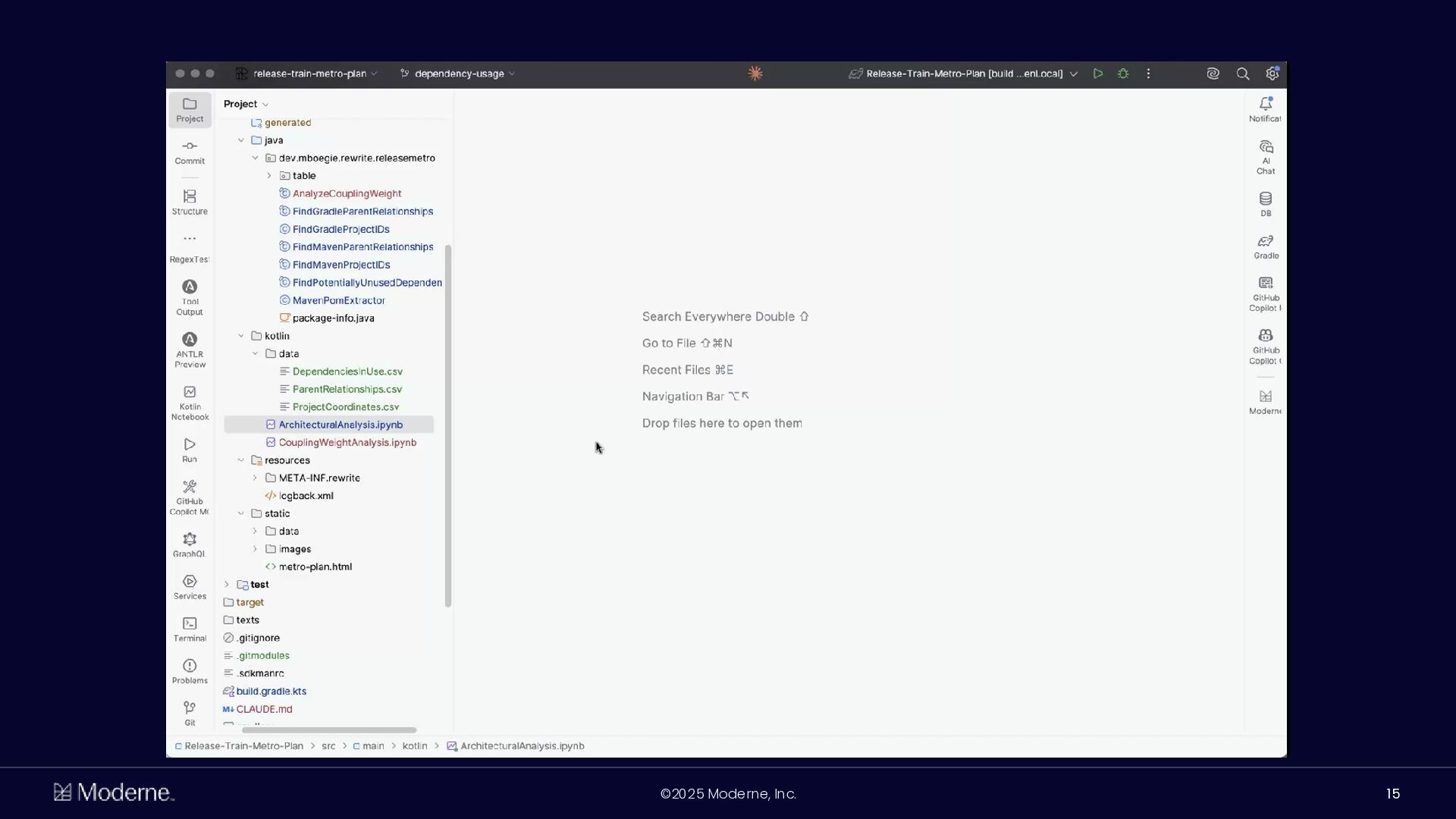Click the Debug bug icon

point(1123,74)
